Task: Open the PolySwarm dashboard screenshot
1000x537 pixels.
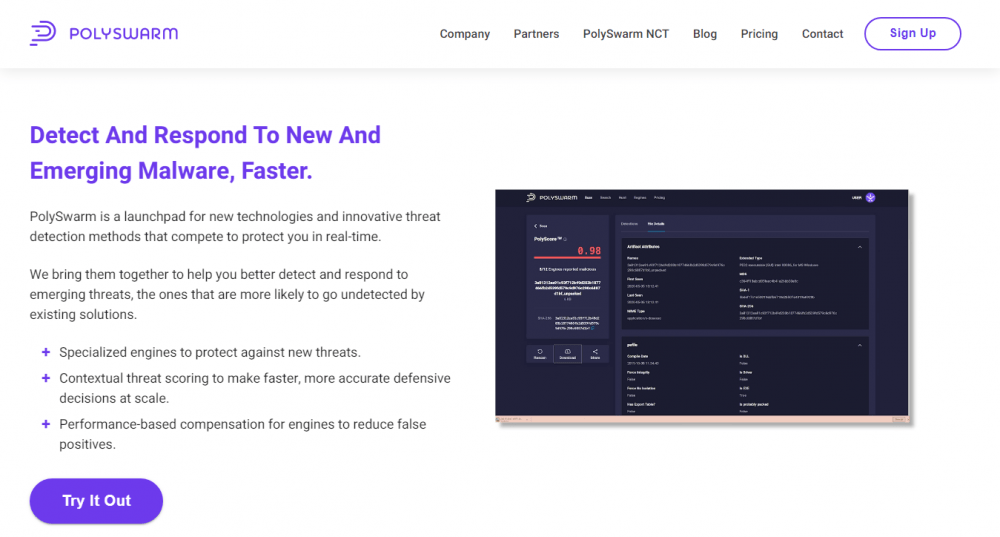Action: point(702,306)
